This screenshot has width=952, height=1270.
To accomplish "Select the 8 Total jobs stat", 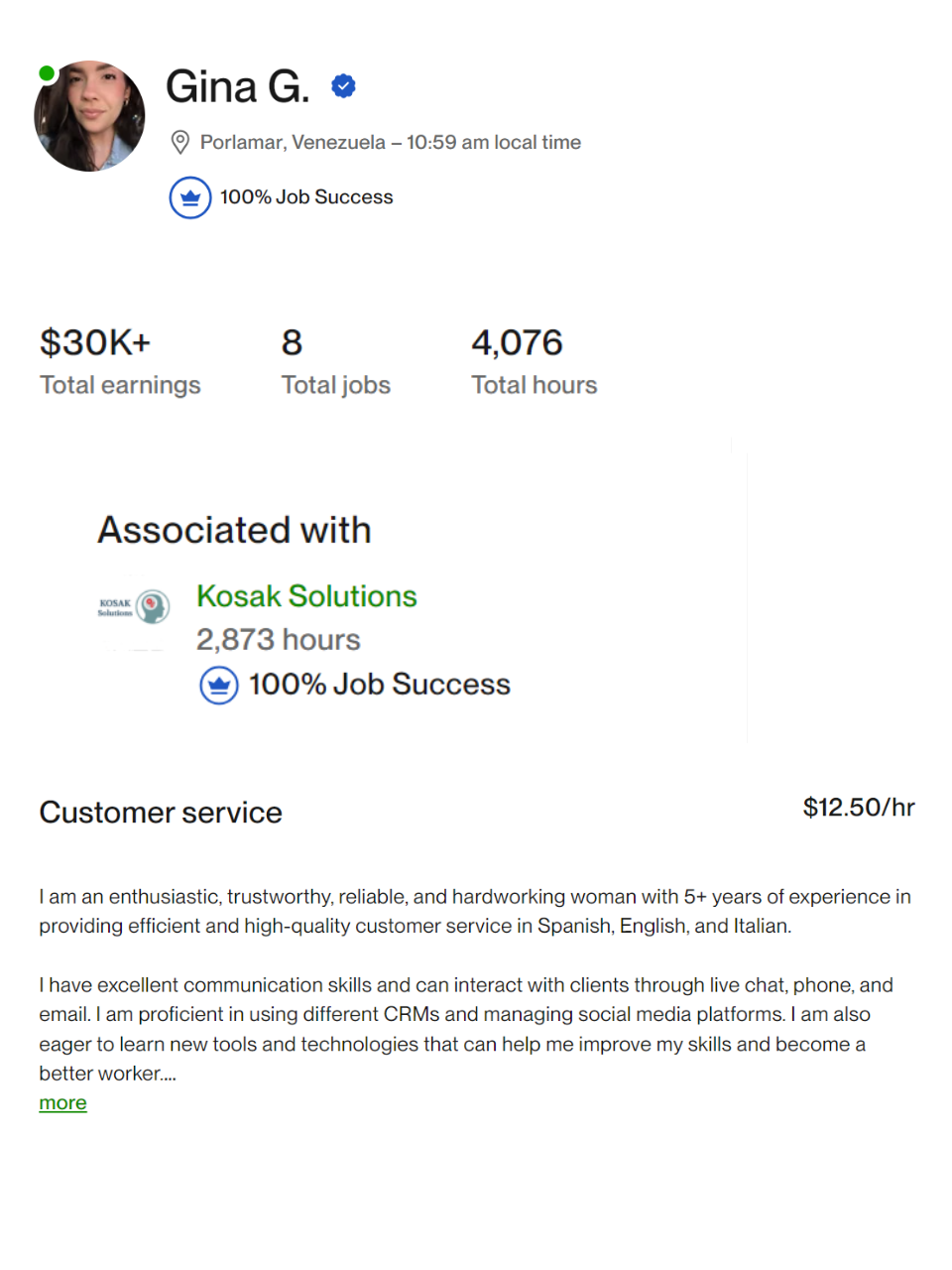I will [335, 362].
